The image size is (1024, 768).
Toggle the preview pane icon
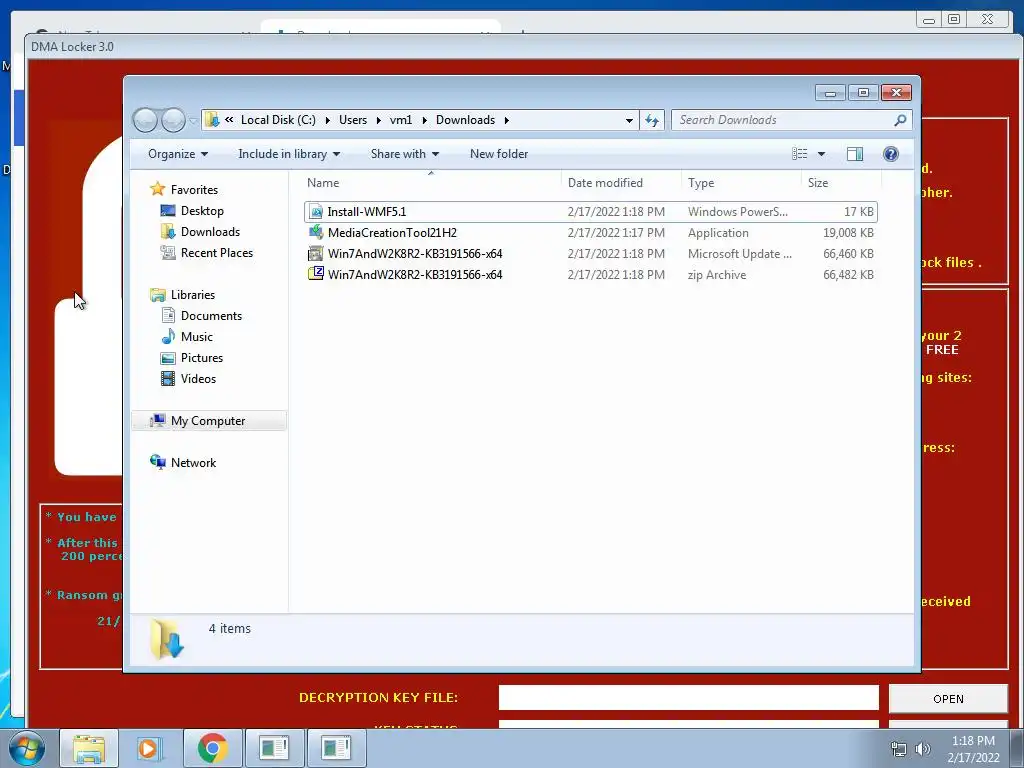(x=855, y=154)
